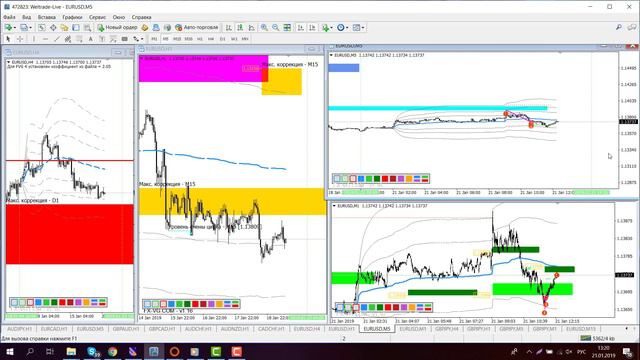Show the Navigator panel
Viewport: 640px width, 360px height.
pyautogui.click(x=64, y=28)
